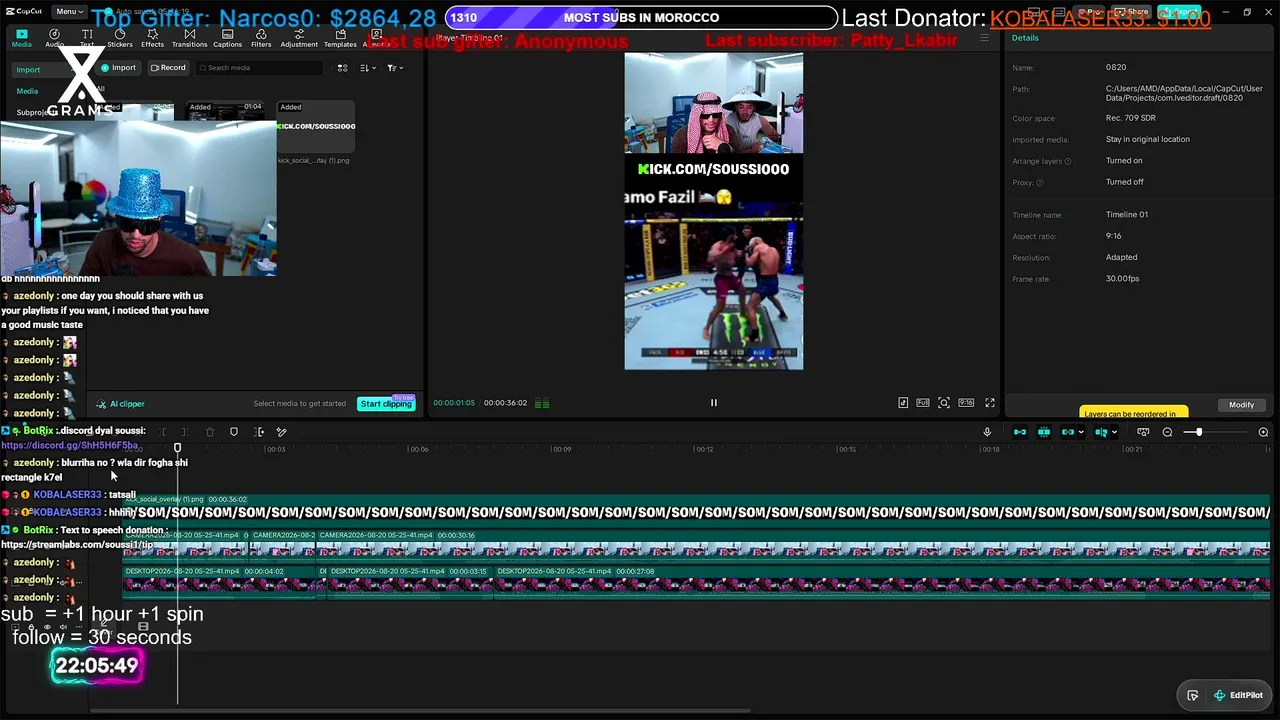Viewport: 1280px width, 720px height.
Task: Click the record voiceover microphone icon
Action: (987, 432)
